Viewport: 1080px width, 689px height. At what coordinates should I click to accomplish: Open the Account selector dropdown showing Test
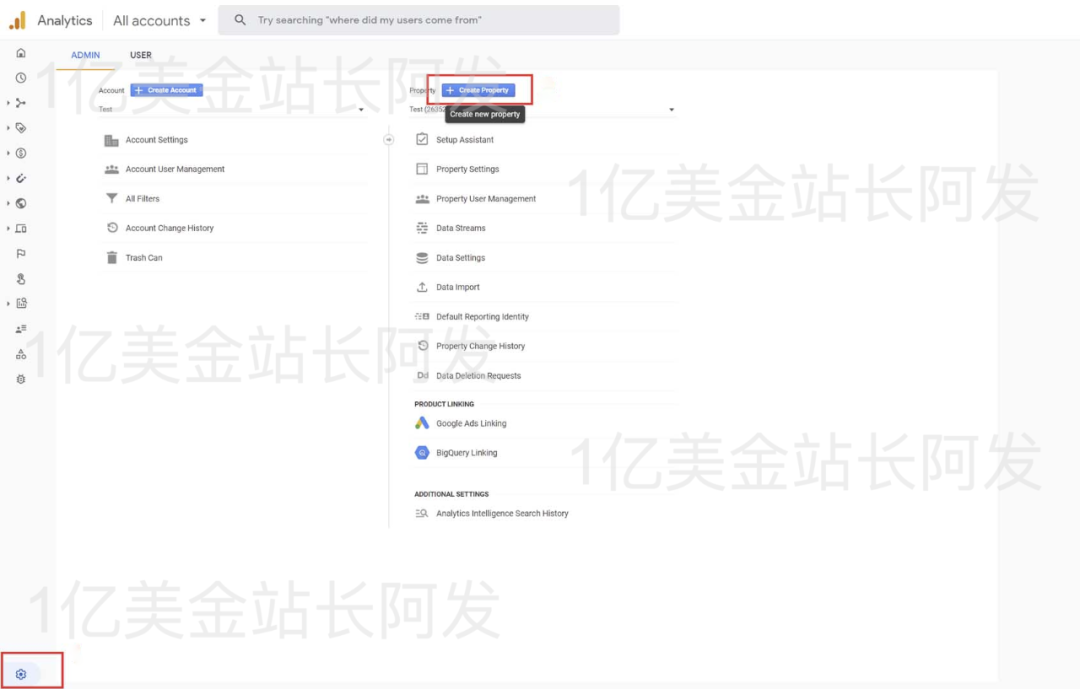232,110
